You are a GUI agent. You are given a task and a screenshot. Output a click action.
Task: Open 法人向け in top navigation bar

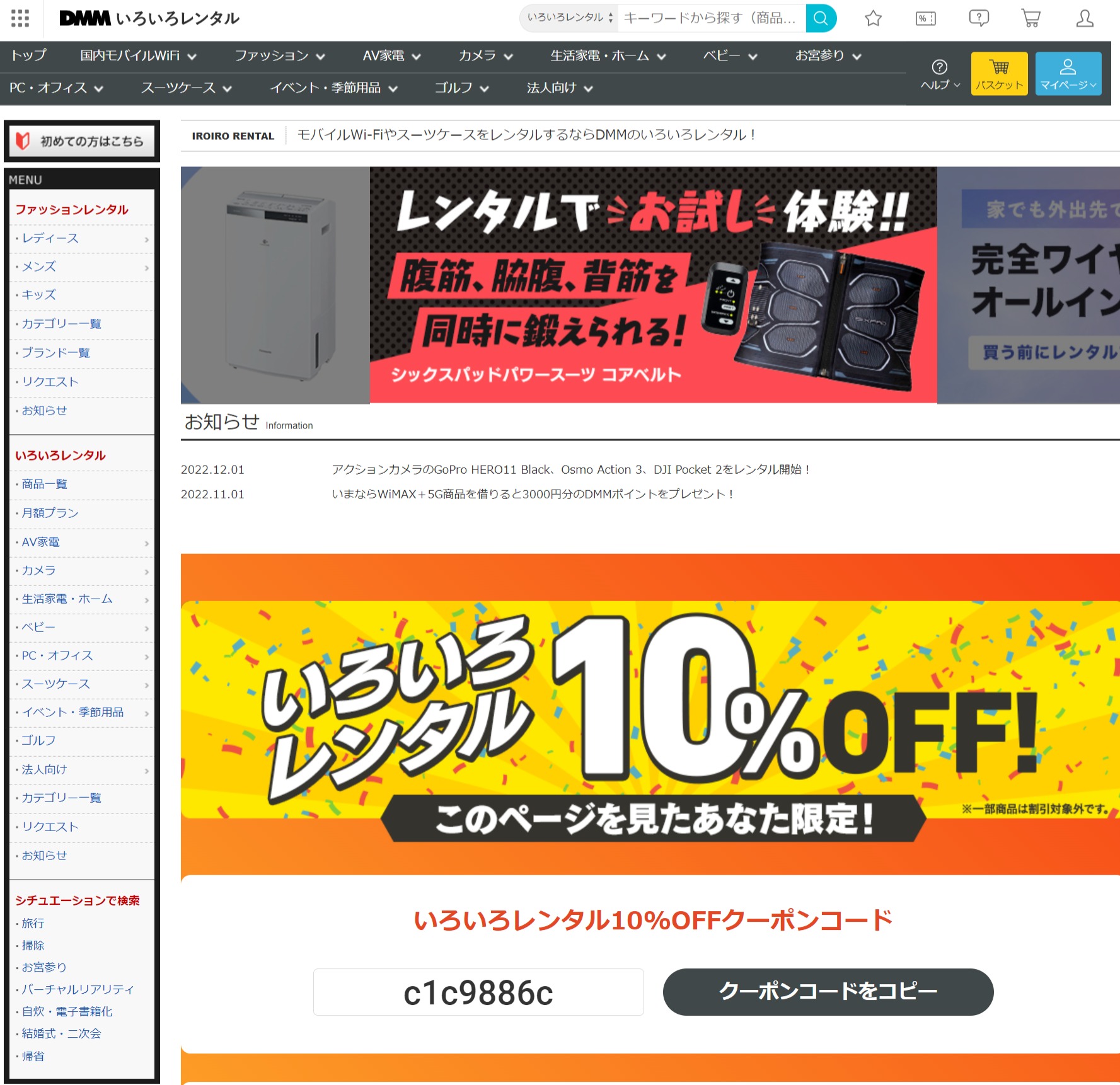pos(559,88)
